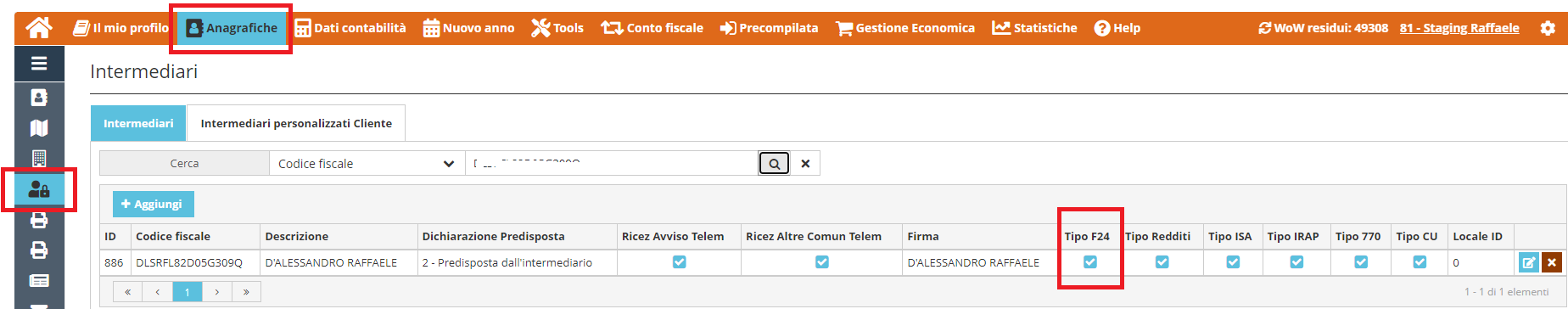
Task: Click the Aggiungi button
Action: [154, 204]
